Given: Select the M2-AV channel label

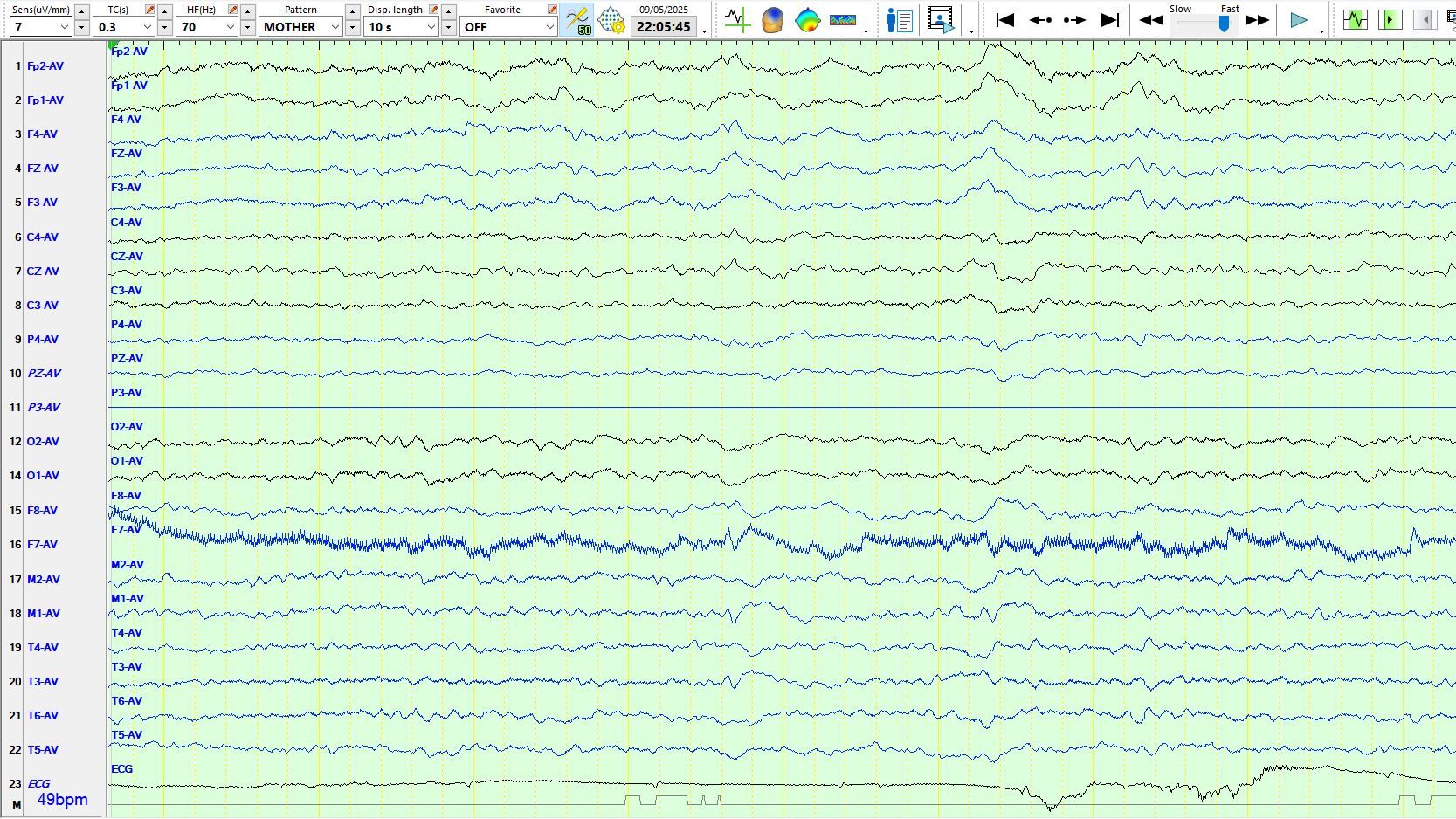Looking at the screenshot, I should 44,580.
